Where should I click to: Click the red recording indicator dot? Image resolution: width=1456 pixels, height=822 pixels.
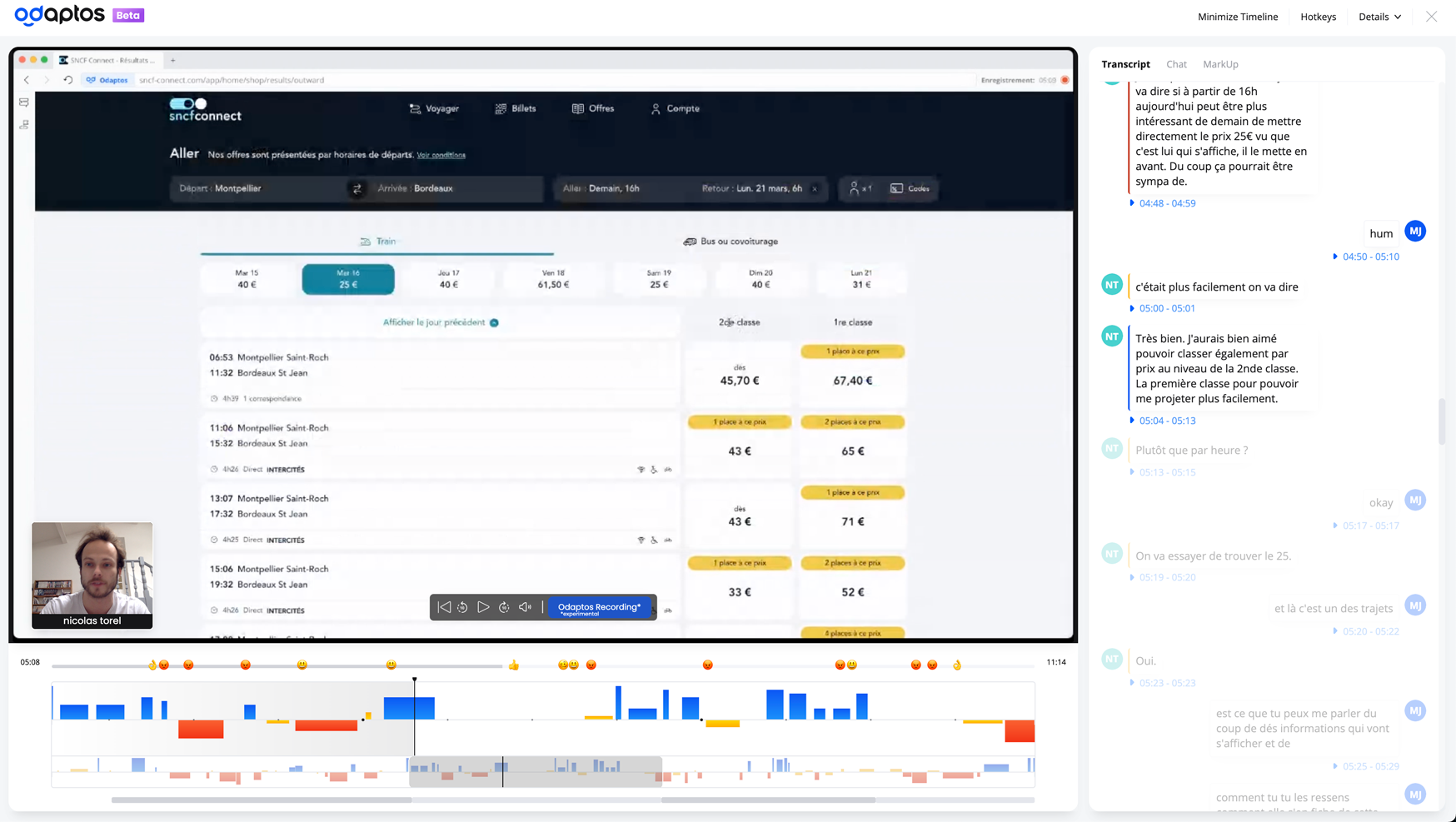pos(1065,80)
